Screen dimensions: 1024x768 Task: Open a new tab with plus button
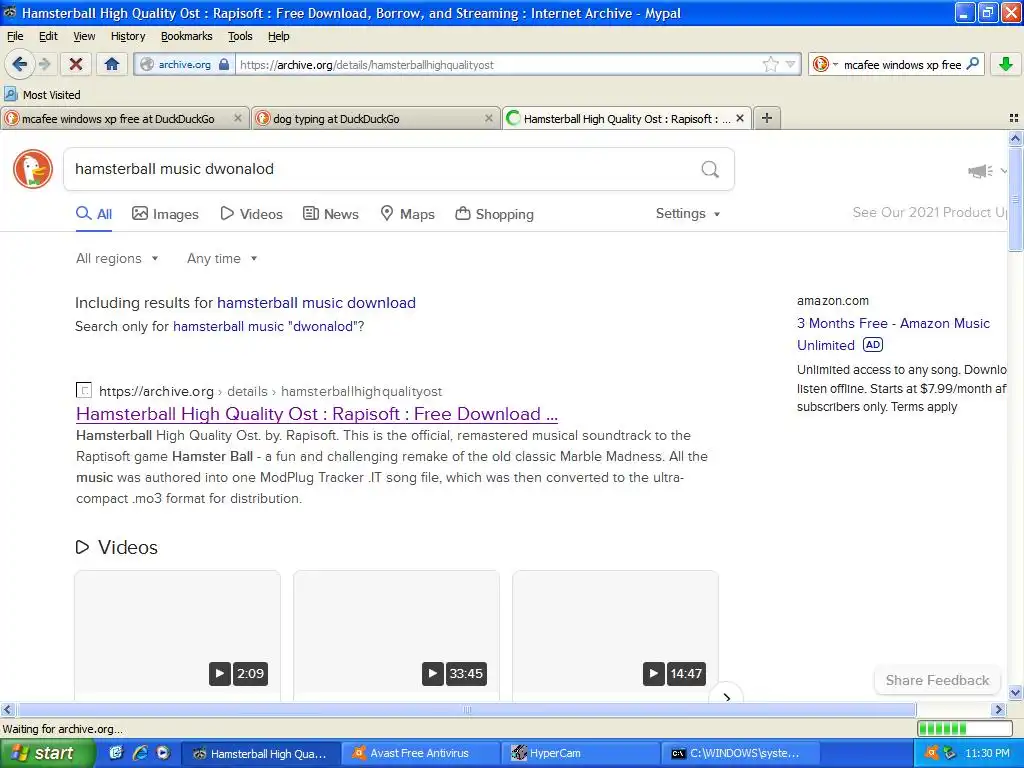767,118
